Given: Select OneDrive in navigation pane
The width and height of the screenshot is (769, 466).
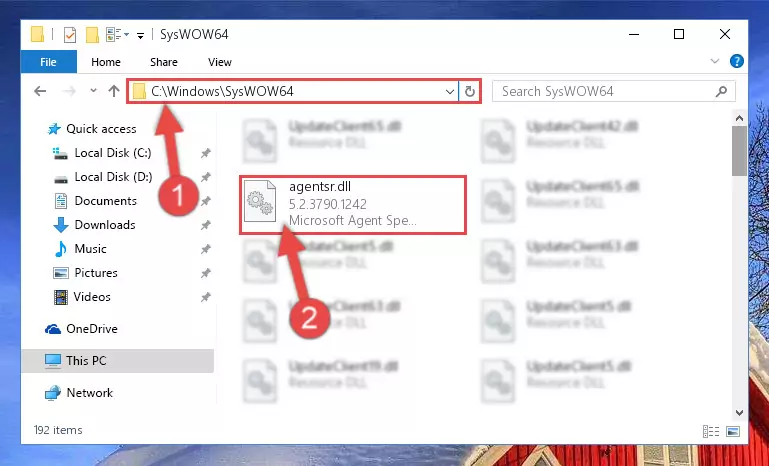Looking at the screenshot, I should coord(92,329).
